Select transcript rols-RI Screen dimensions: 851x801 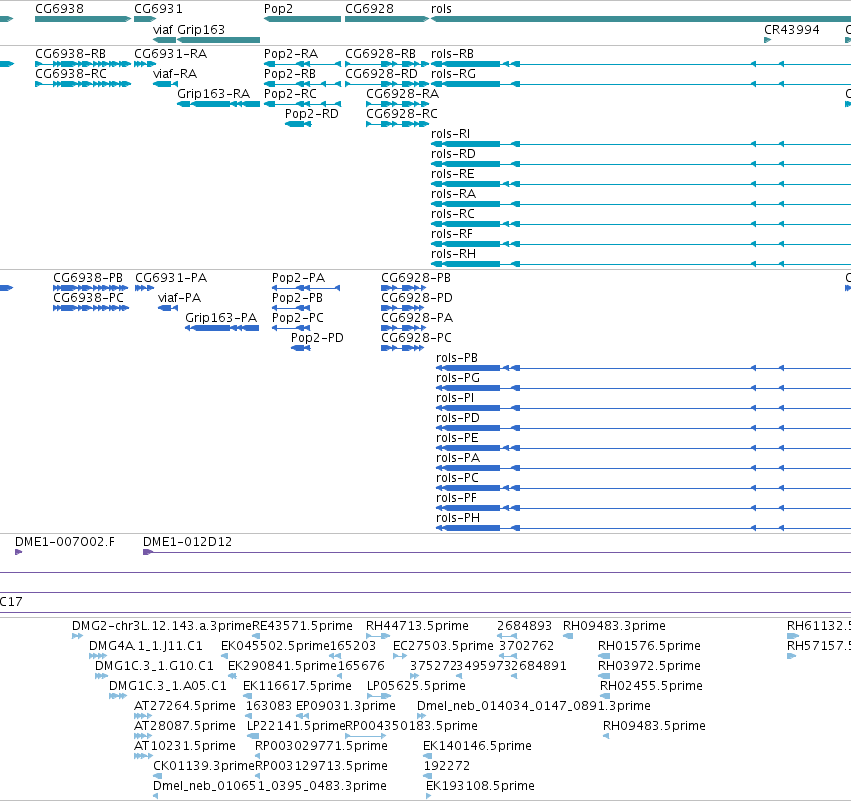point(641,144)
